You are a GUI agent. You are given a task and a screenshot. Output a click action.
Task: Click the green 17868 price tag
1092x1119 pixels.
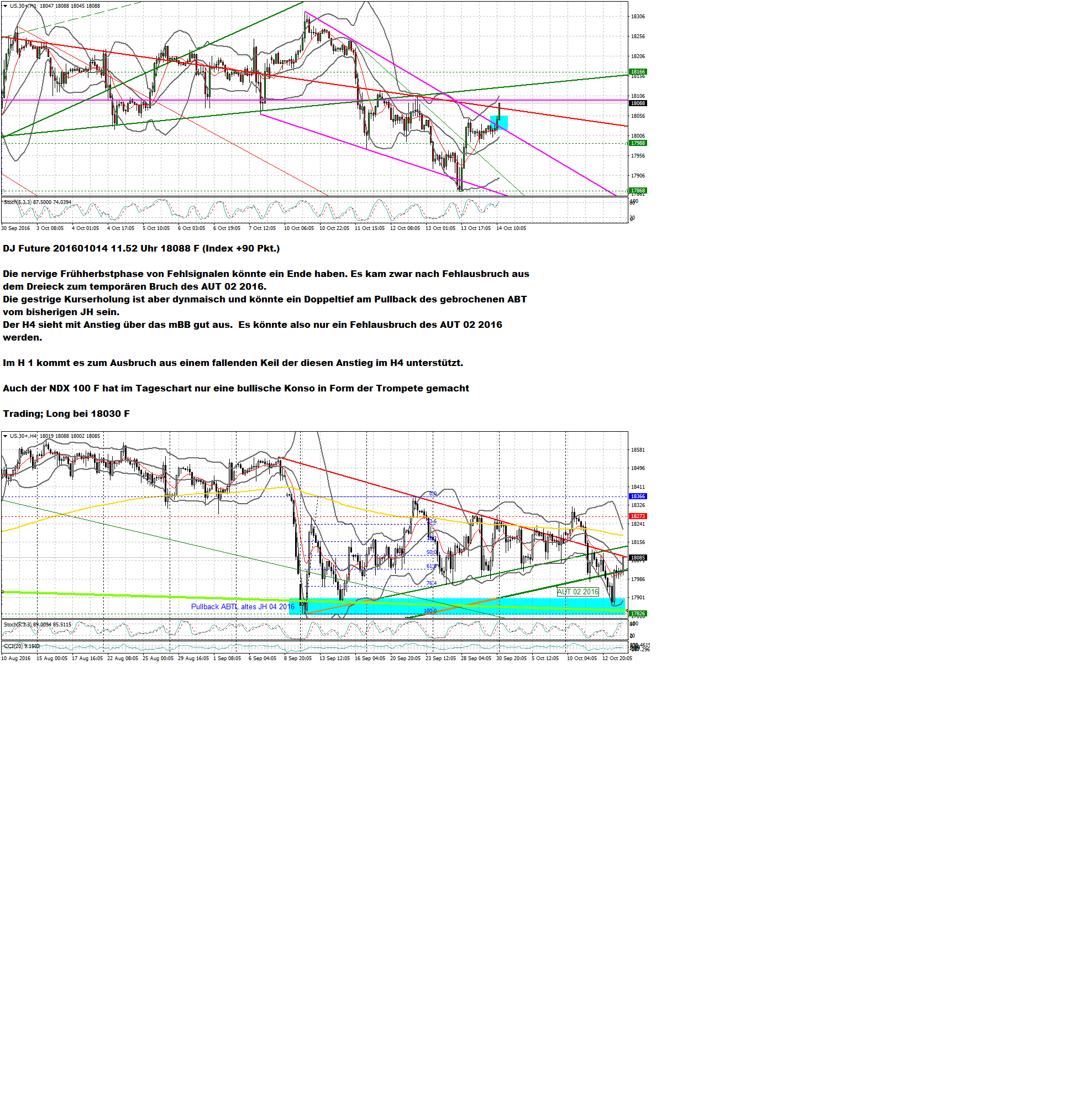tap(638, 191)
